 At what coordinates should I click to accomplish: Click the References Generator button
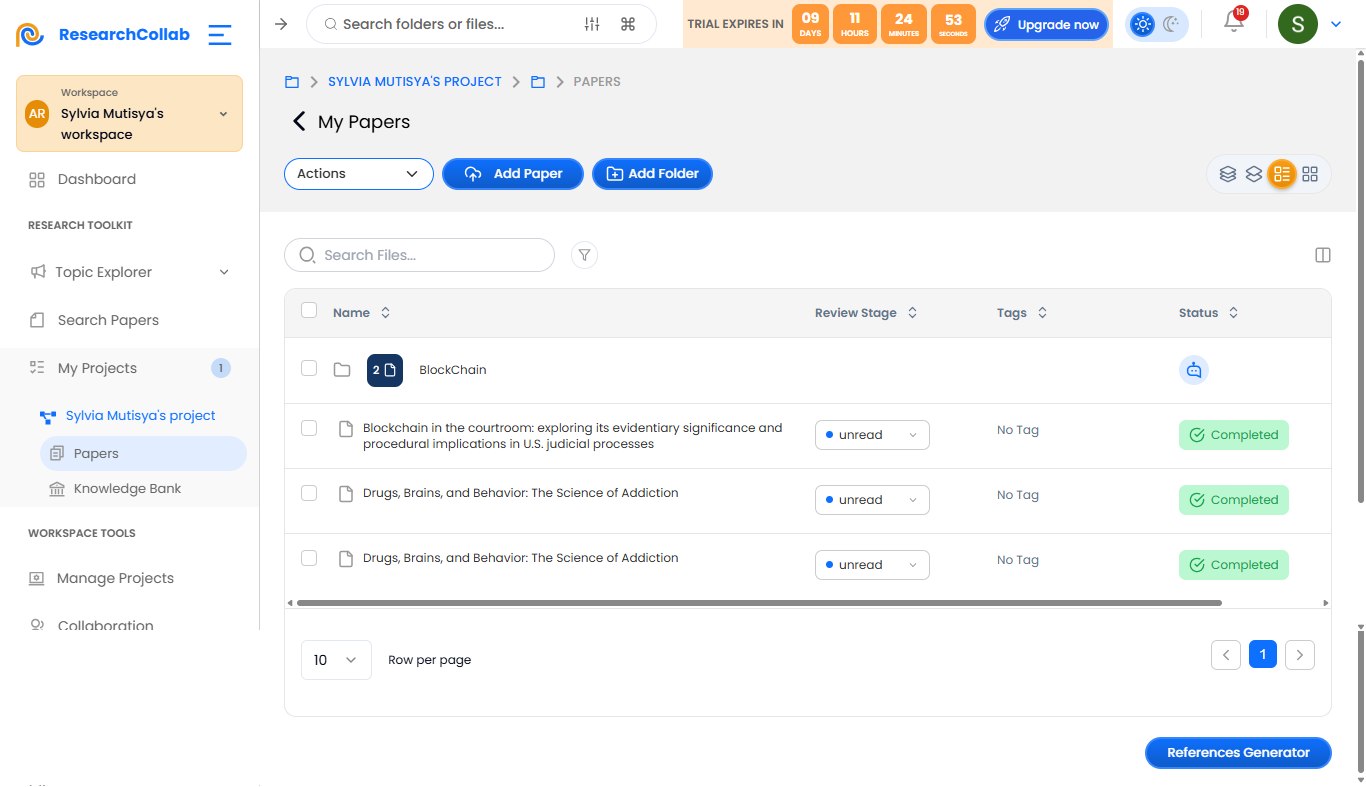[x=1238, y=753]
